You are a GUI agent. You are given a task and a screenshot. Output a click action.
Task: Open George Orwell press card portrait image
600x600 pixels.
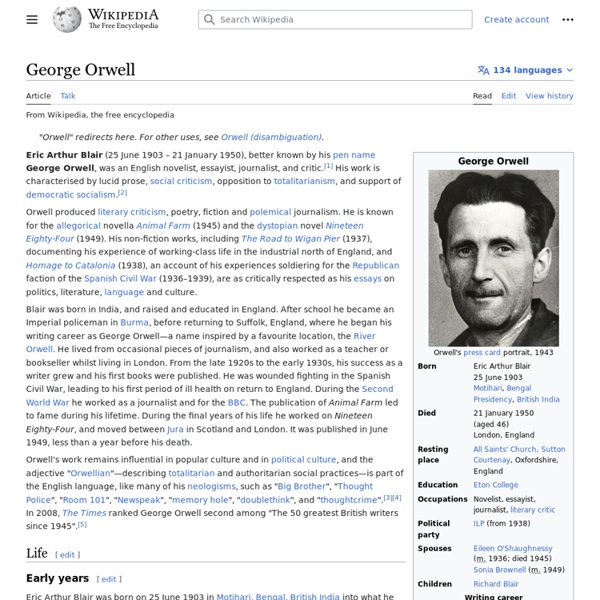(x=493, y=258)
